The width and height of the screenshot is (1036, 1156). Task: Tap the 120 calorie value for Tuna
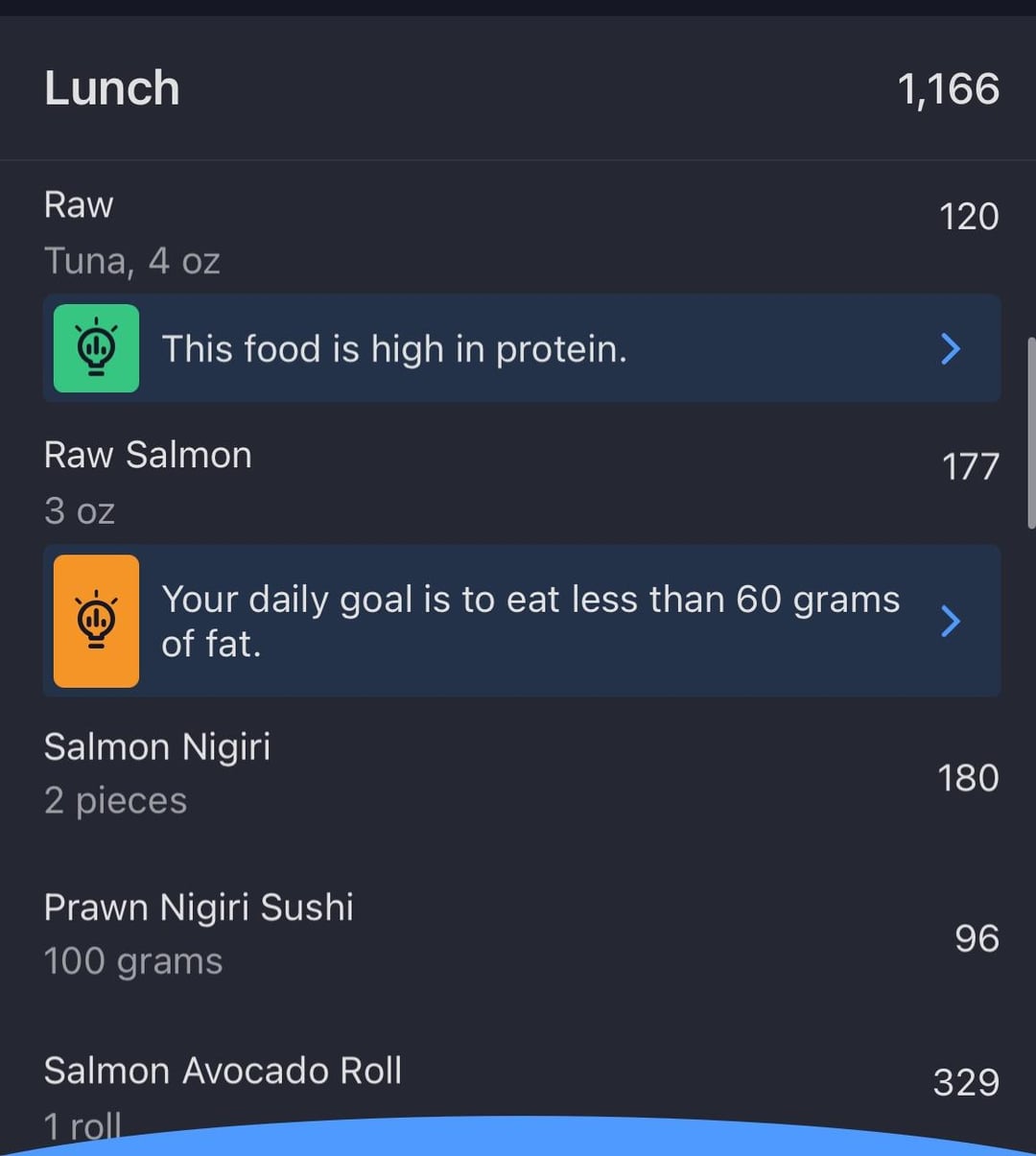969,217
